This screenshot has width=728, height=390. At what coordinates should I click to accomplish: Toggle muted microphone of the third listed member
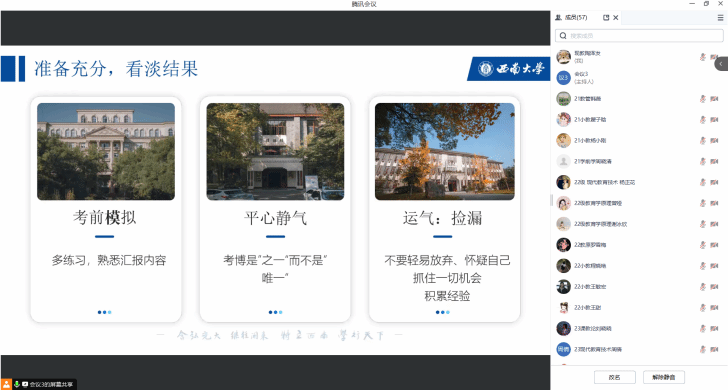[x=703, y=98]
